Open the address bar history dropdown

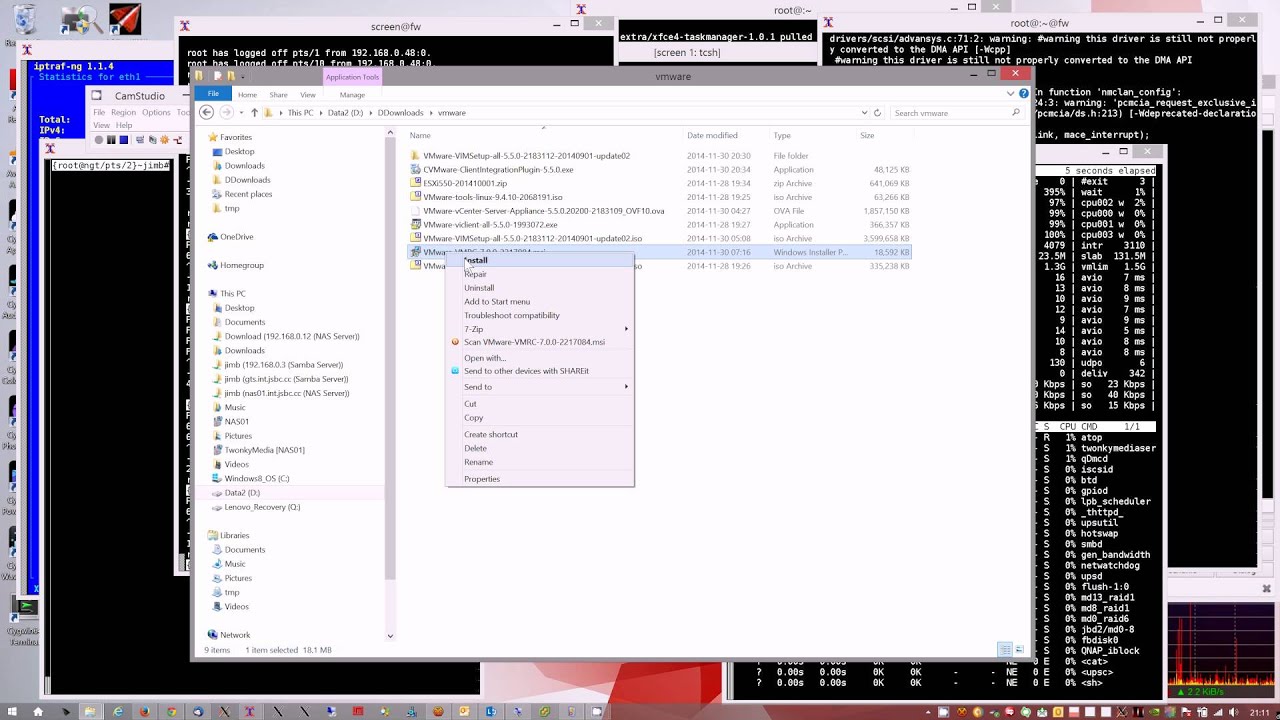point(864,113)
